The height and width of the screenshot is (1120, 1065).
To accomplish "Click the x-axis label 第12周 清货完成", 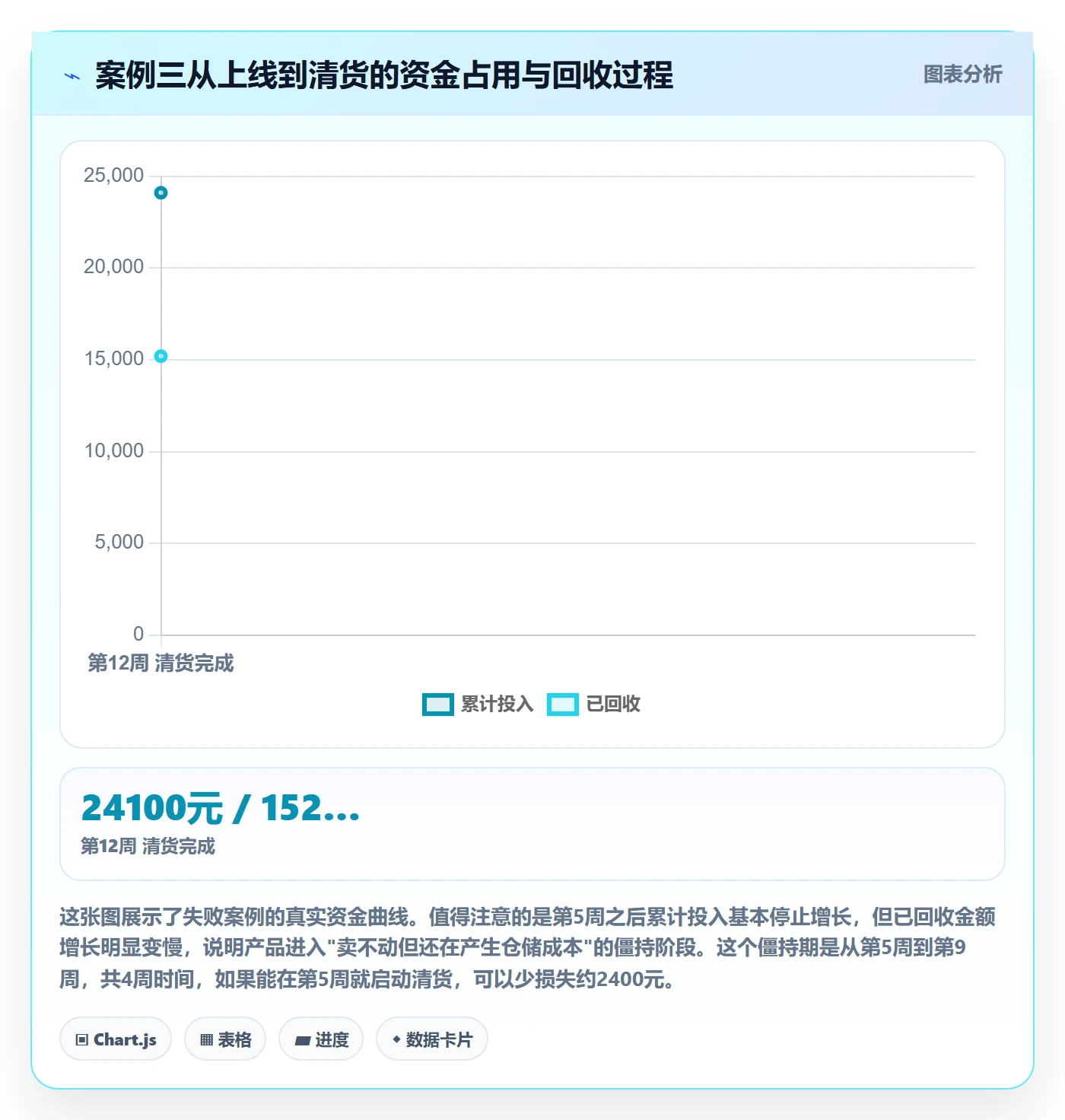I will click(x=161, y=663).
